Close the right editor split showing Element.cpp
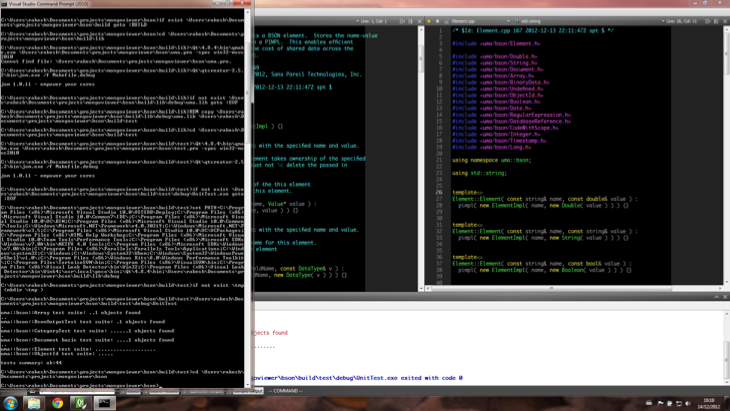The width and height of the screenshot is (730, 411). pyautogui.click(x=725, y=21)
